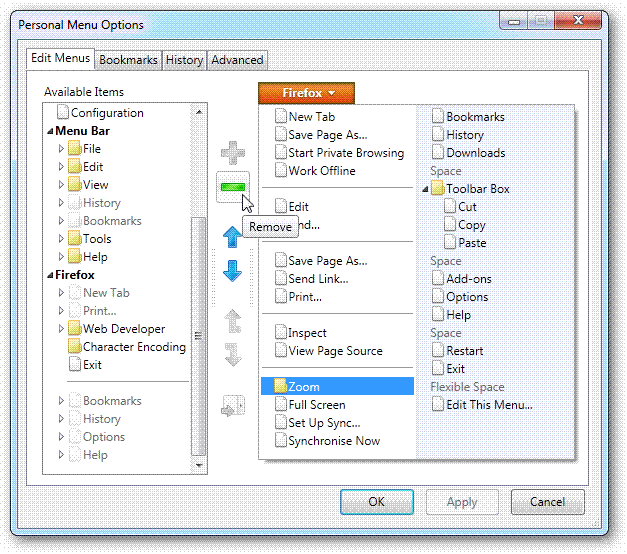Click the Work Offline page icon
Screen dimensions: 627x554
[x=281, y=170]
